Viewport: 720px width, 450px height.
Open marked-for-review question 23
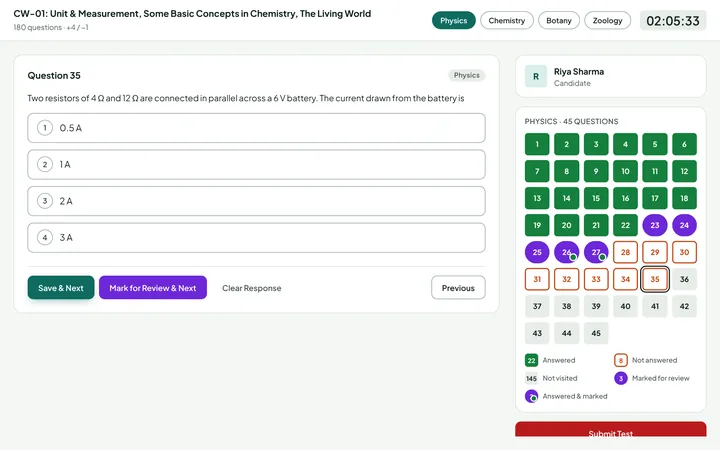[x=655, y=225]
